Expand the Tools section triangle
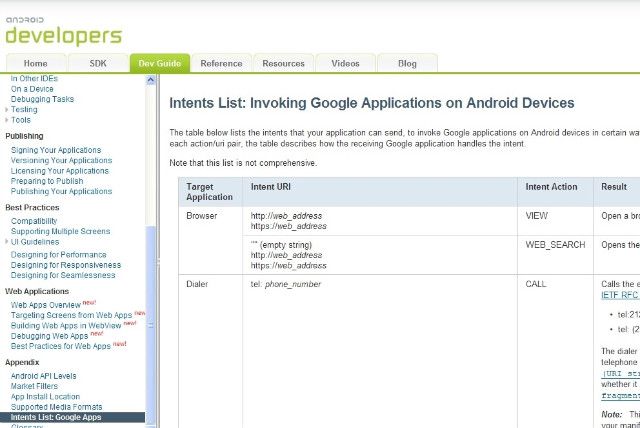Image resolution: width=640 pixels, height=428 pixels. coord(7,120)
